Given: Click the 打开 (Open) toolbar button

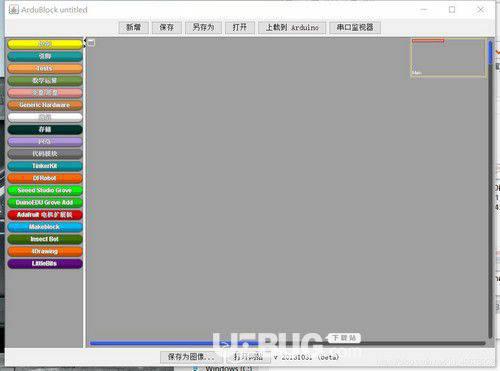Looking at the screenshot, I should coord(240,28).
